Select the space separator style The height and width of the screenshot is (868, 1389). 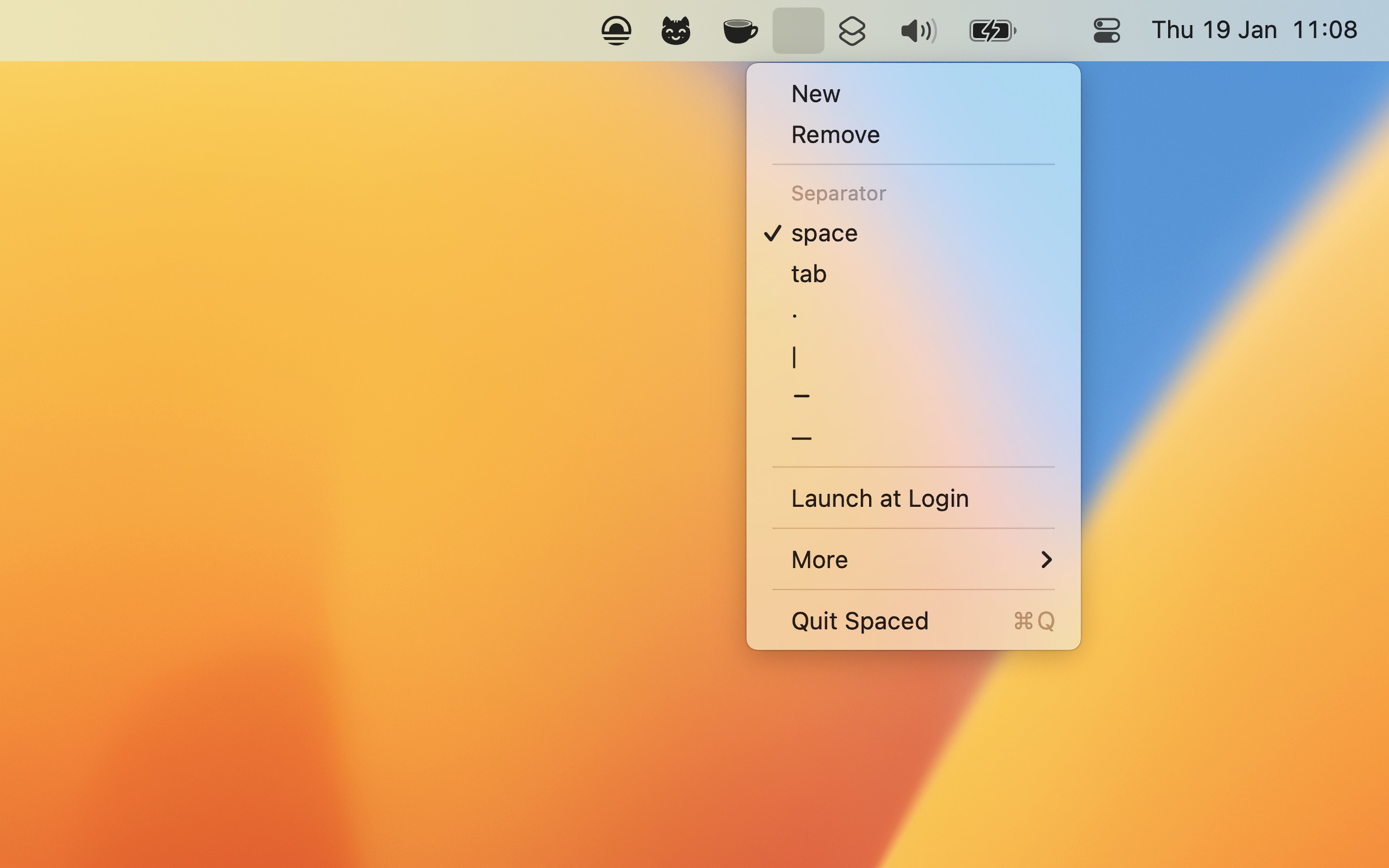pos(824,233)
